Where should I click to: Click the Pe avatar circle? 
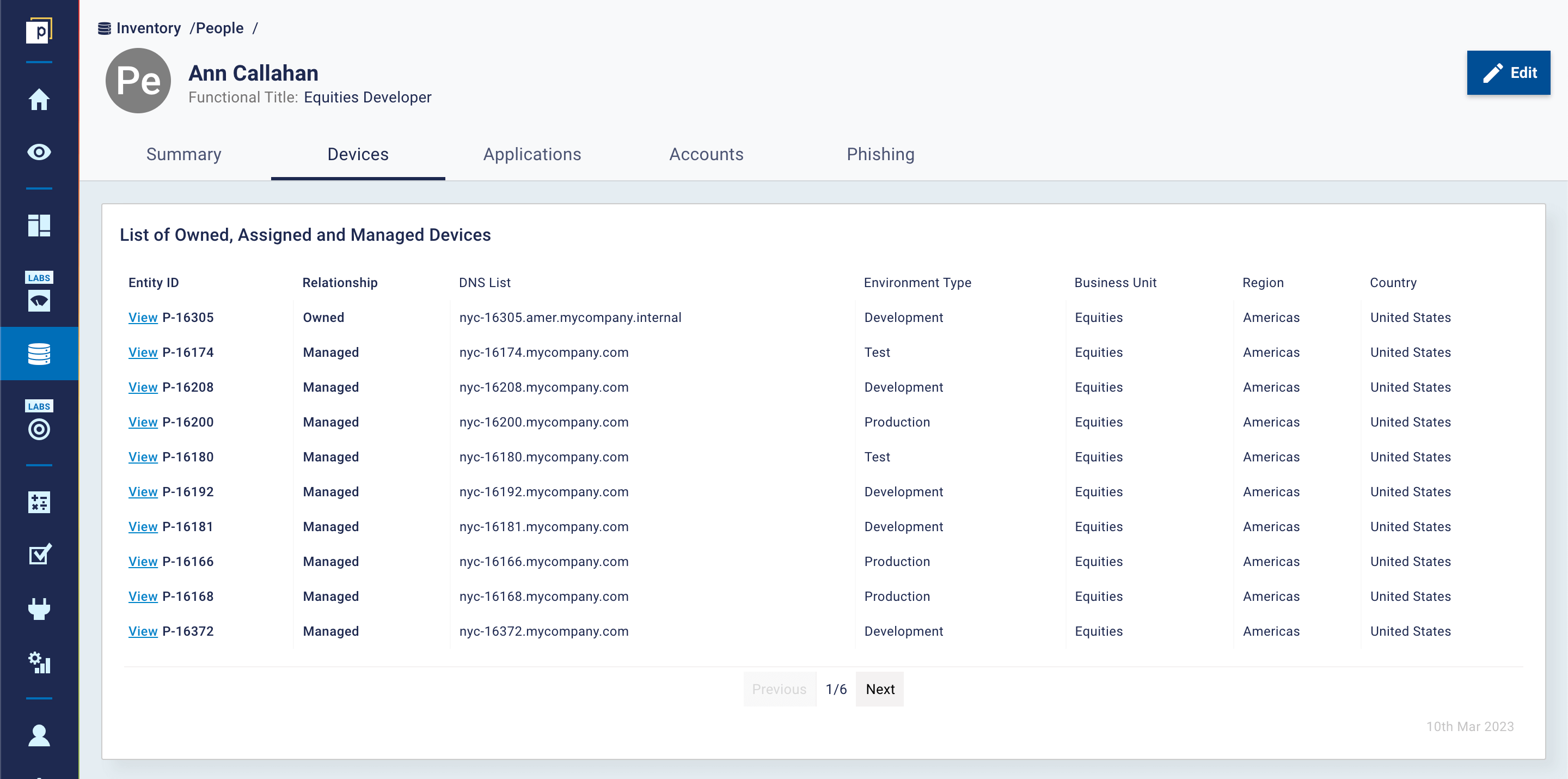point(138,81)
